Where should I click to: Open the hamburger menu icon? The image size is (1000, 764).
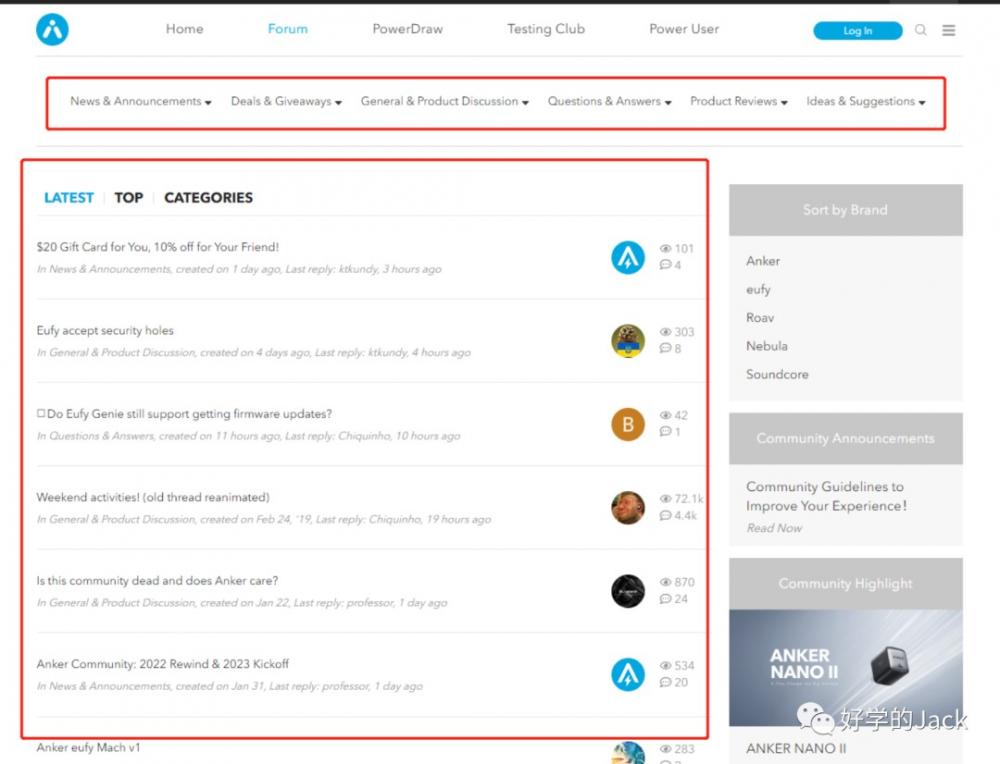point(948,30)
